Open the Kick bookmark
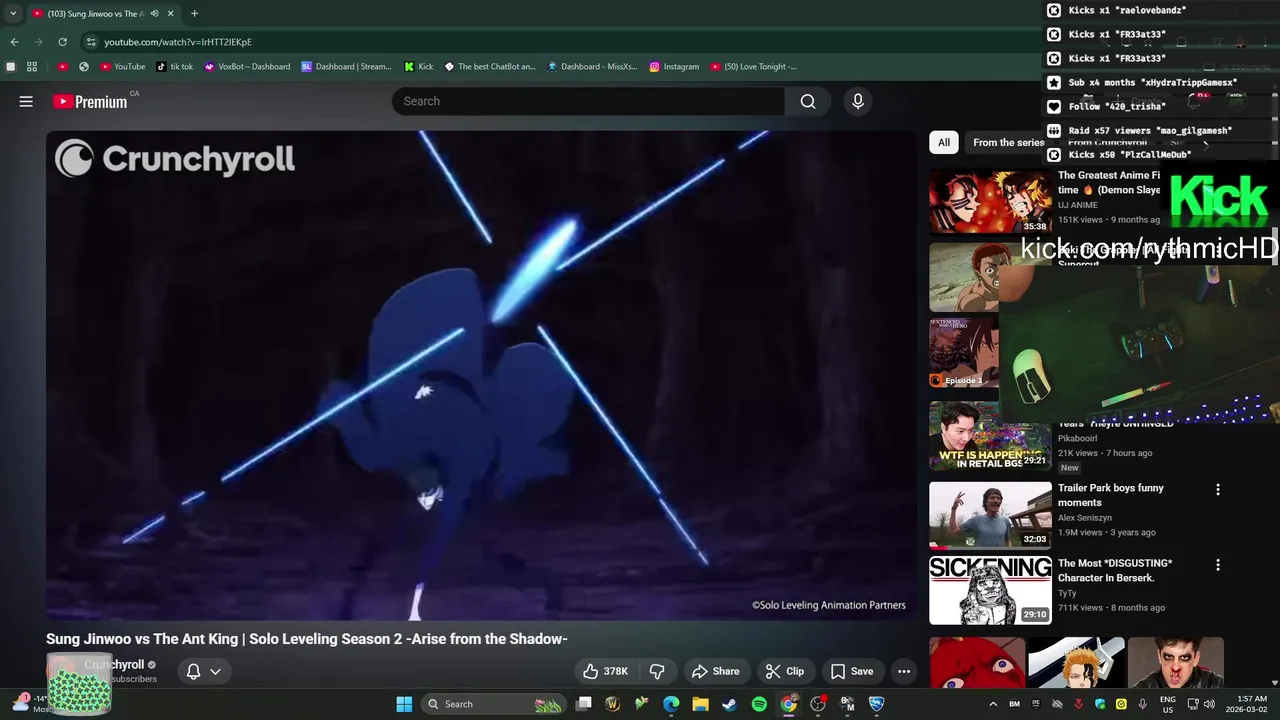The height and width of the screenshot is (720, 1280). coord(419,67)
